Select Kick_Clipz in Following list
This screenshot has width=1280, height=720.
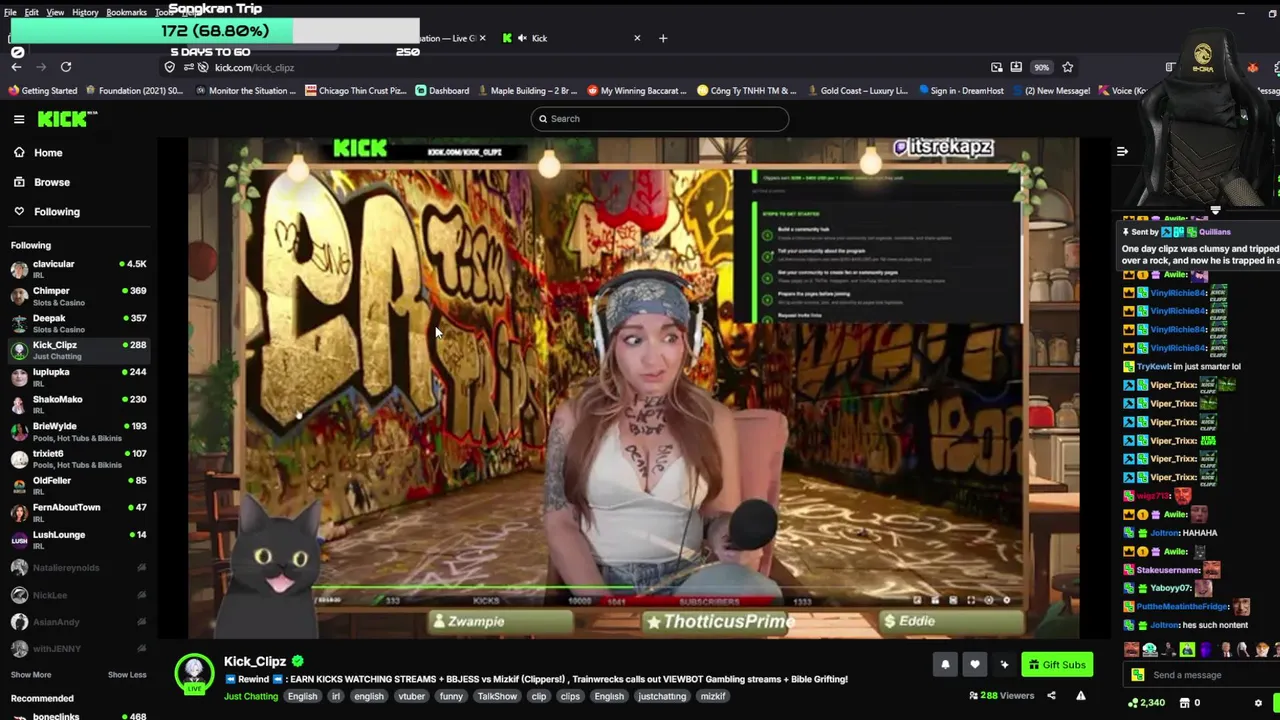[x=79, y=350]
